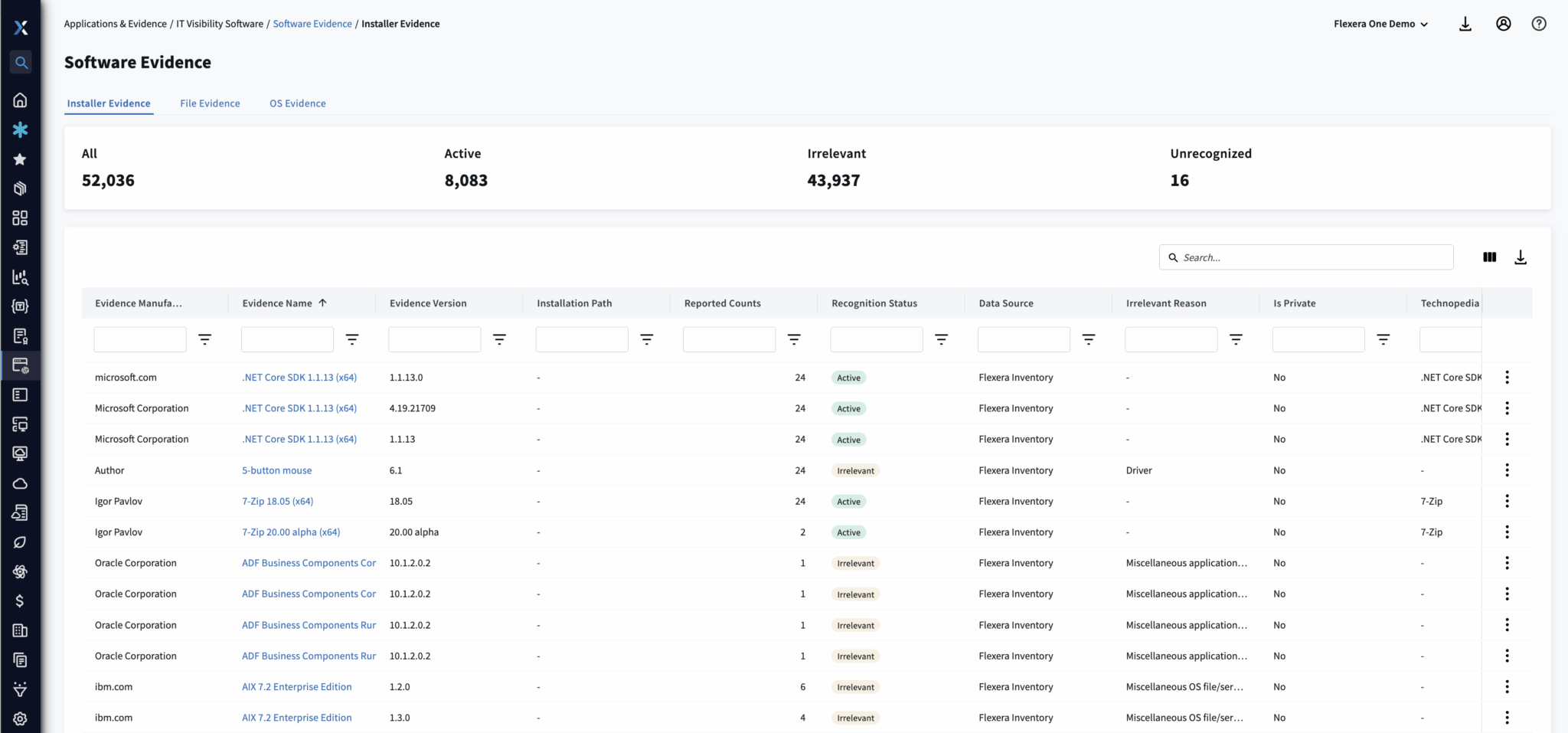Open the user account profile icon
Viewport: 1568px width, 733px height.
1503,24
